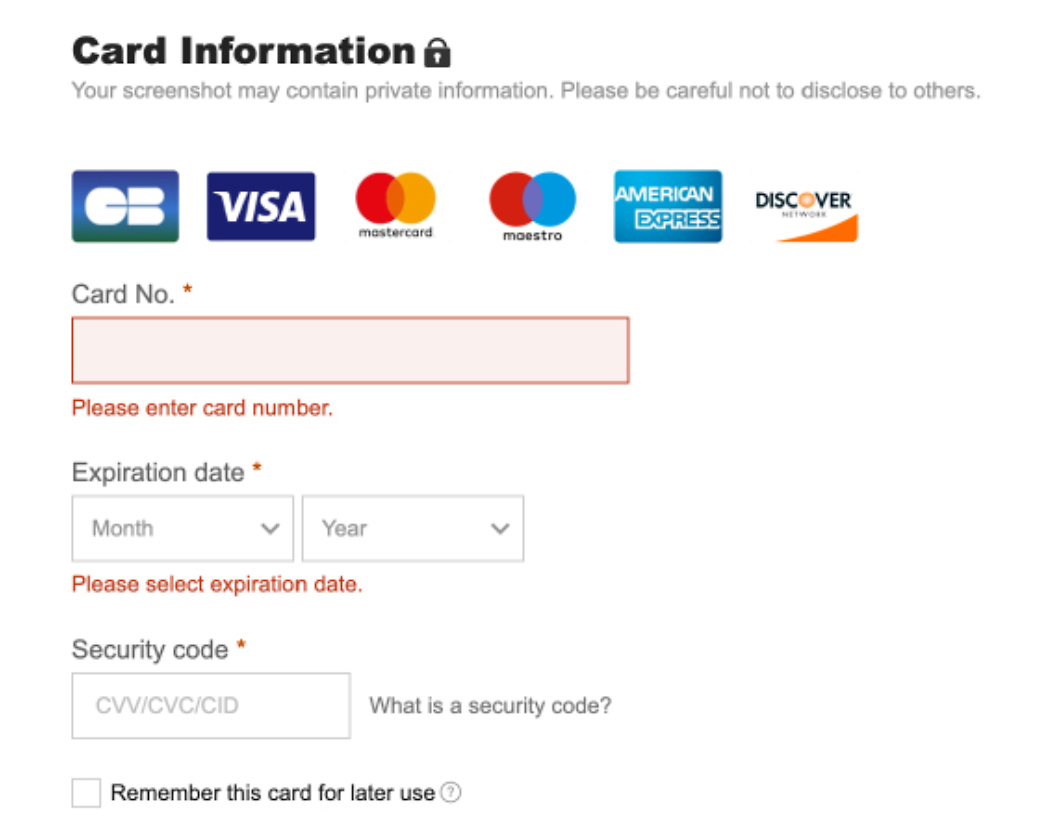
Task: Open the Month expiration dropdown
Action: tap(183, 528)
